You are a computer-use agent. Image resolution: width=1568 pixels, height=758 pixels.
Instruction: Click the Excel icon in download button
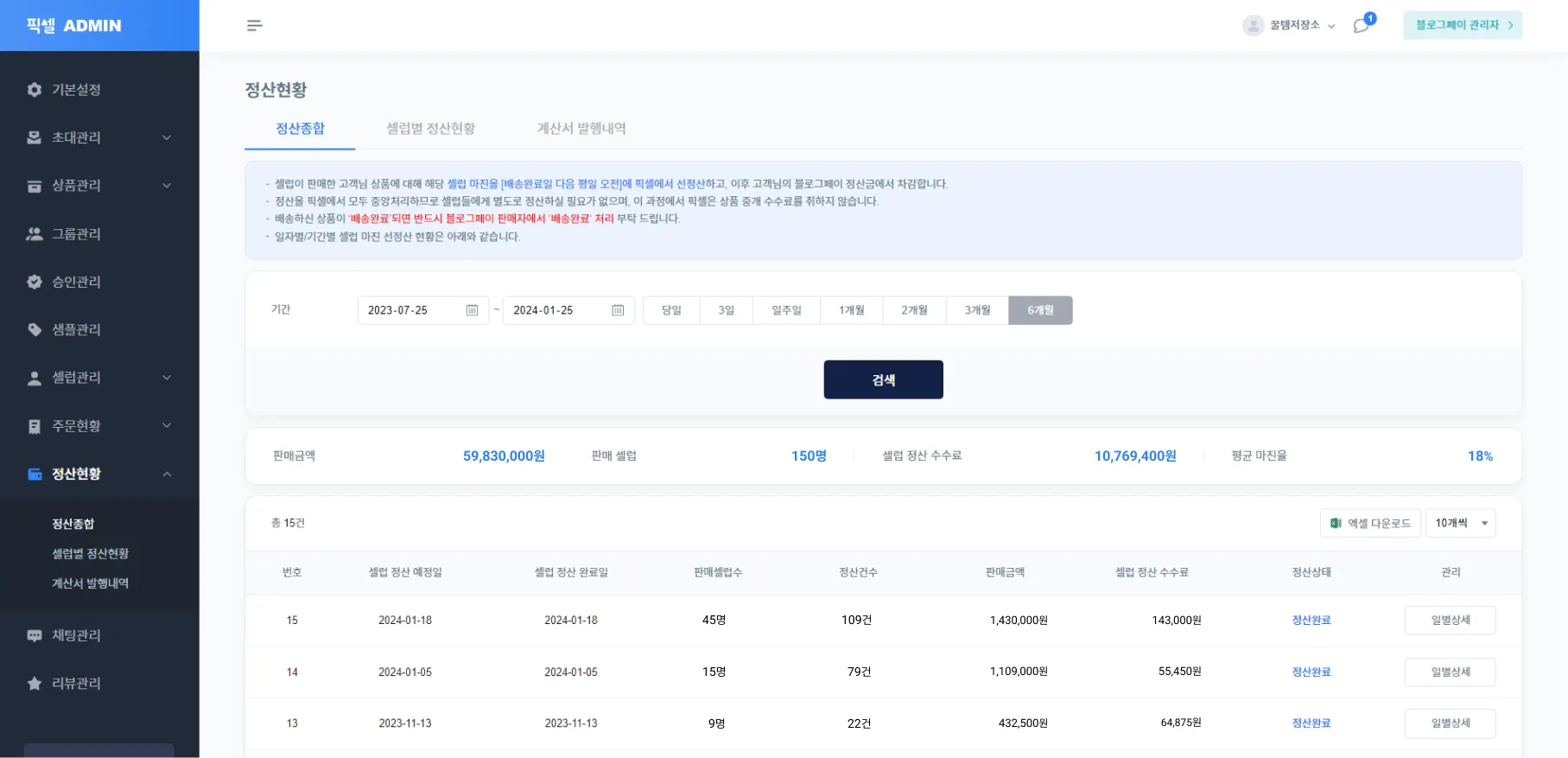(x=1336, y=523)
